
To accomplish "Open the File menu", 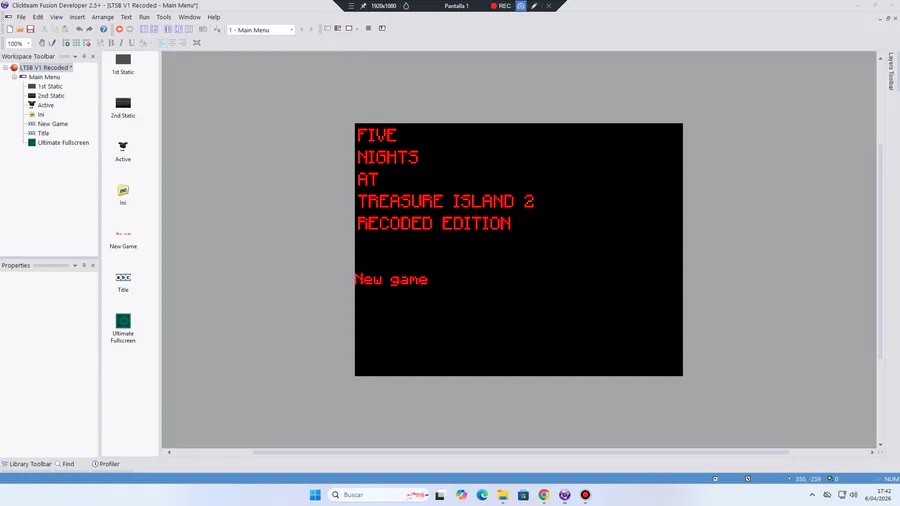I will pyautogui.click(x=21, y=17).
